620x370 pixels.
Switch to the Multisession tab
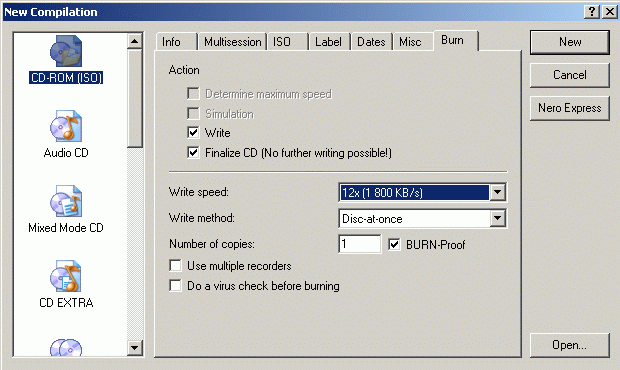tap(232, 42)
